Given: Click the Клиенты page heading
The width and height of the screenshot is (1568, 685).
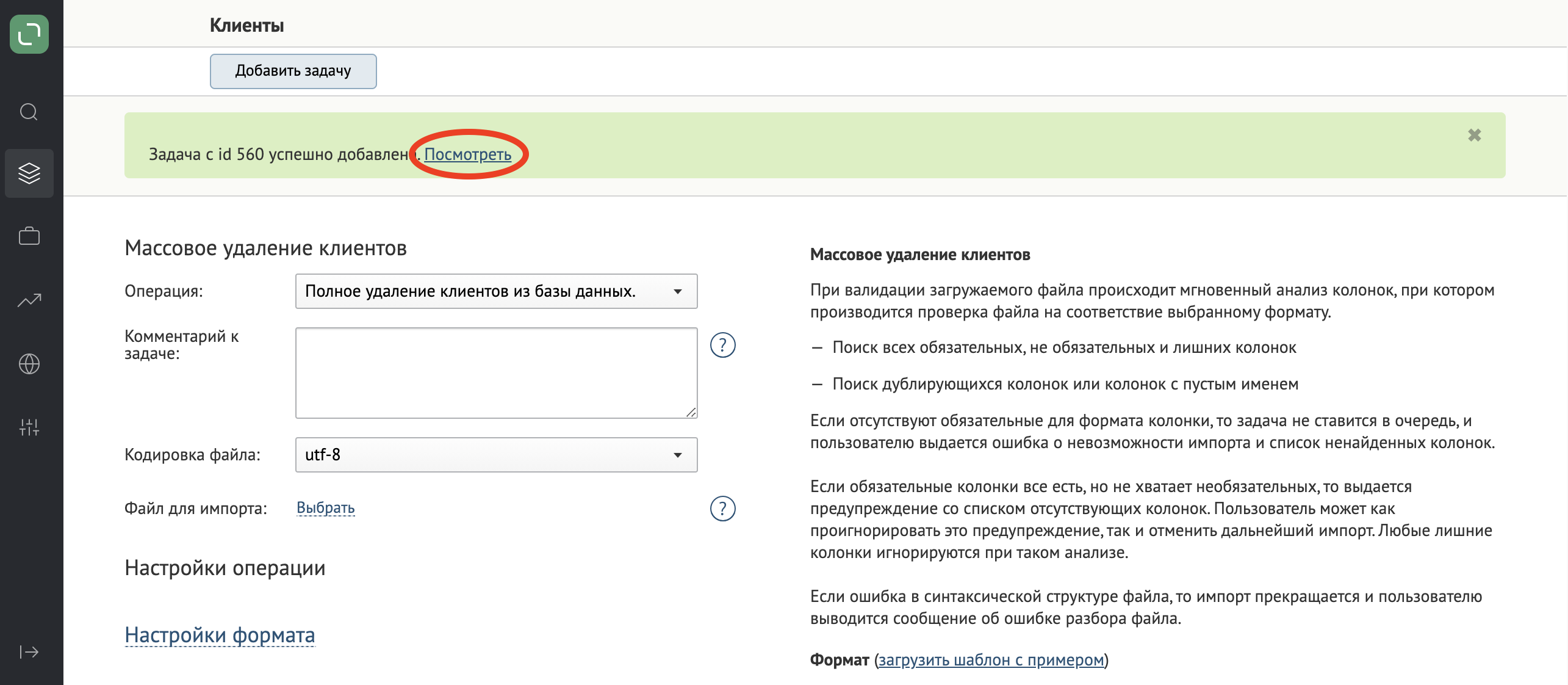Looking at the screenshot, I should (x=247, y=26).
